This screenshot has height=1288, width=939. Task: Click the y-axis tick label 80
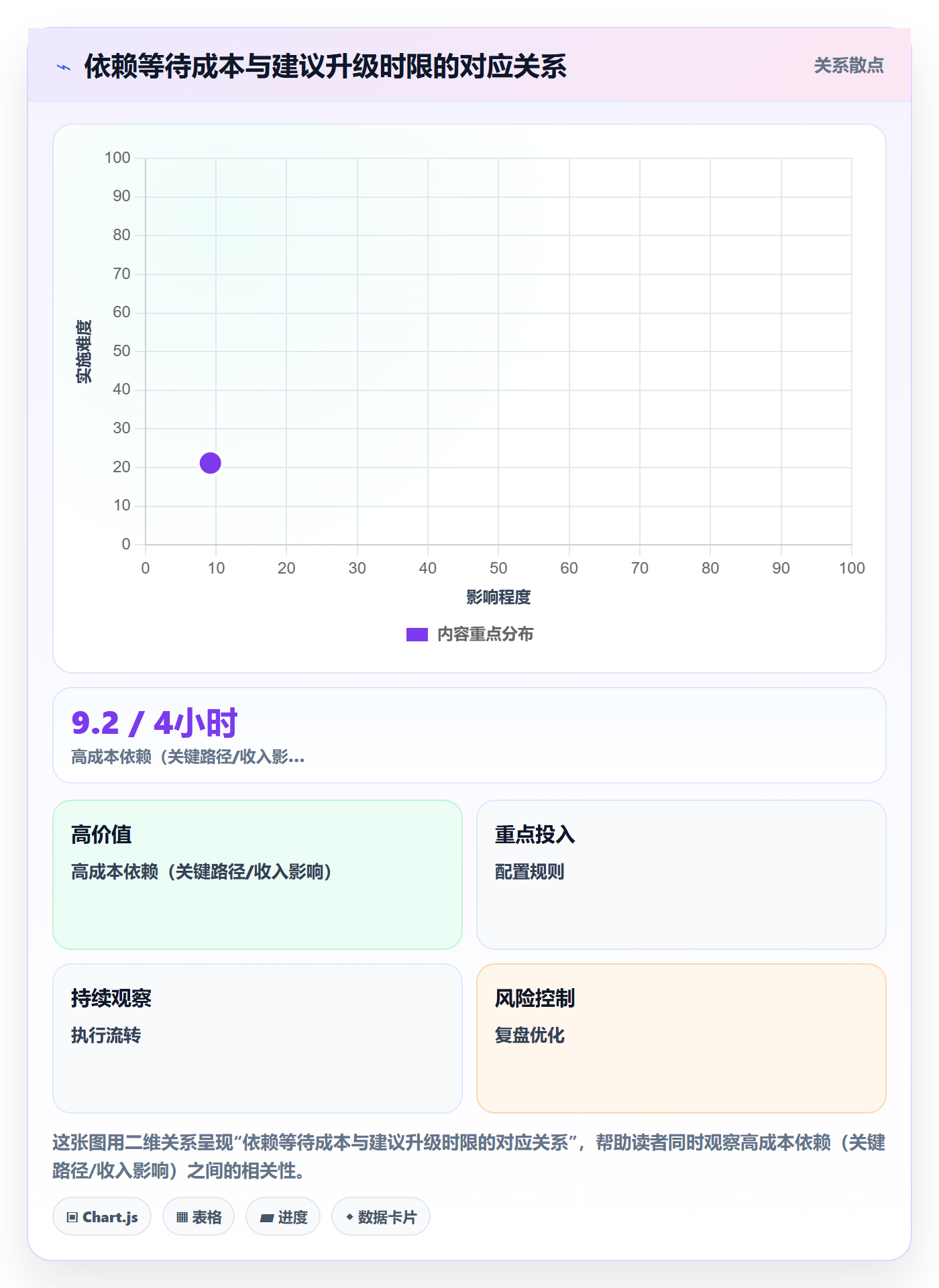pos(121,235)
